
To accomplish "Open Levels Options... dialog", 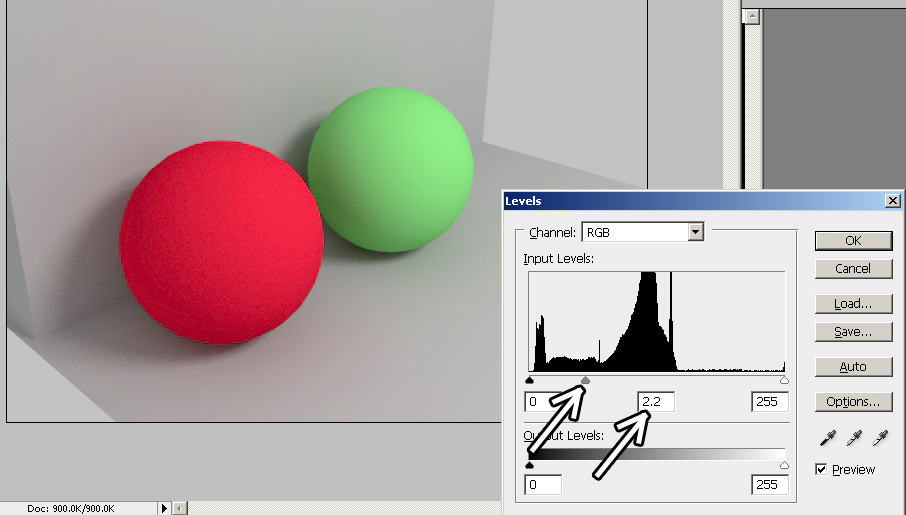I will pos(853,402).
